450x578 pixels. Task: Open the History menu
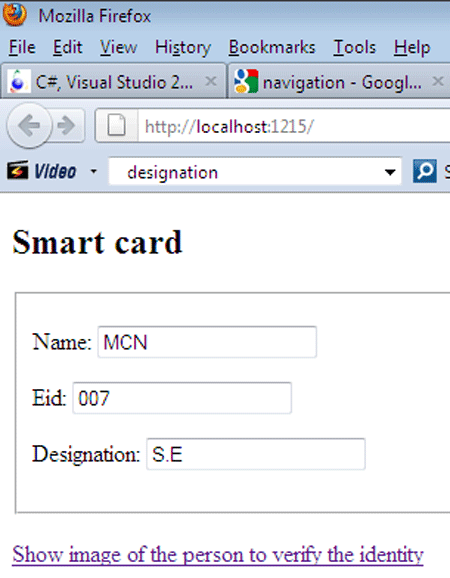click(x=183, y=47)
